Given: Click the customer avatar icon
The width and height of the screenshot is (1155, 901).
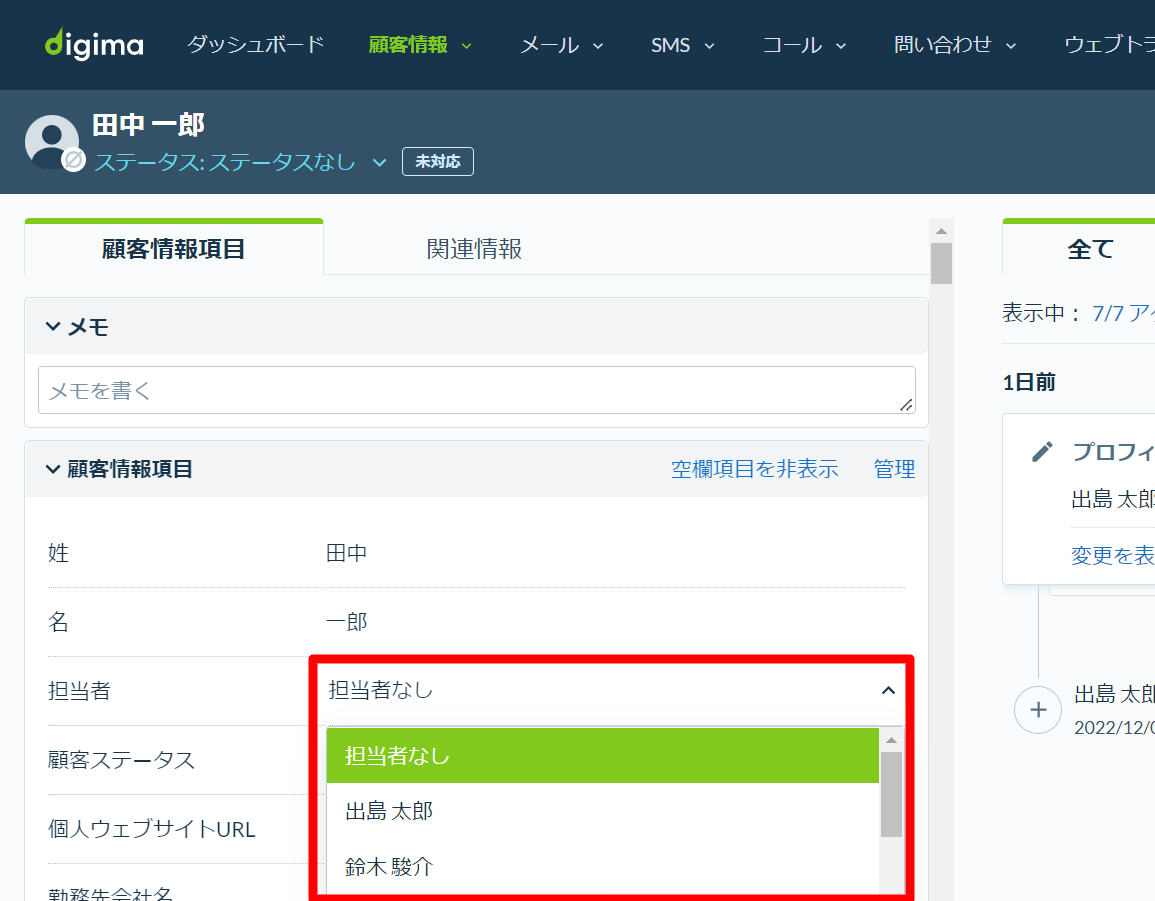Looking at the screenshot, I should (52, 141).
